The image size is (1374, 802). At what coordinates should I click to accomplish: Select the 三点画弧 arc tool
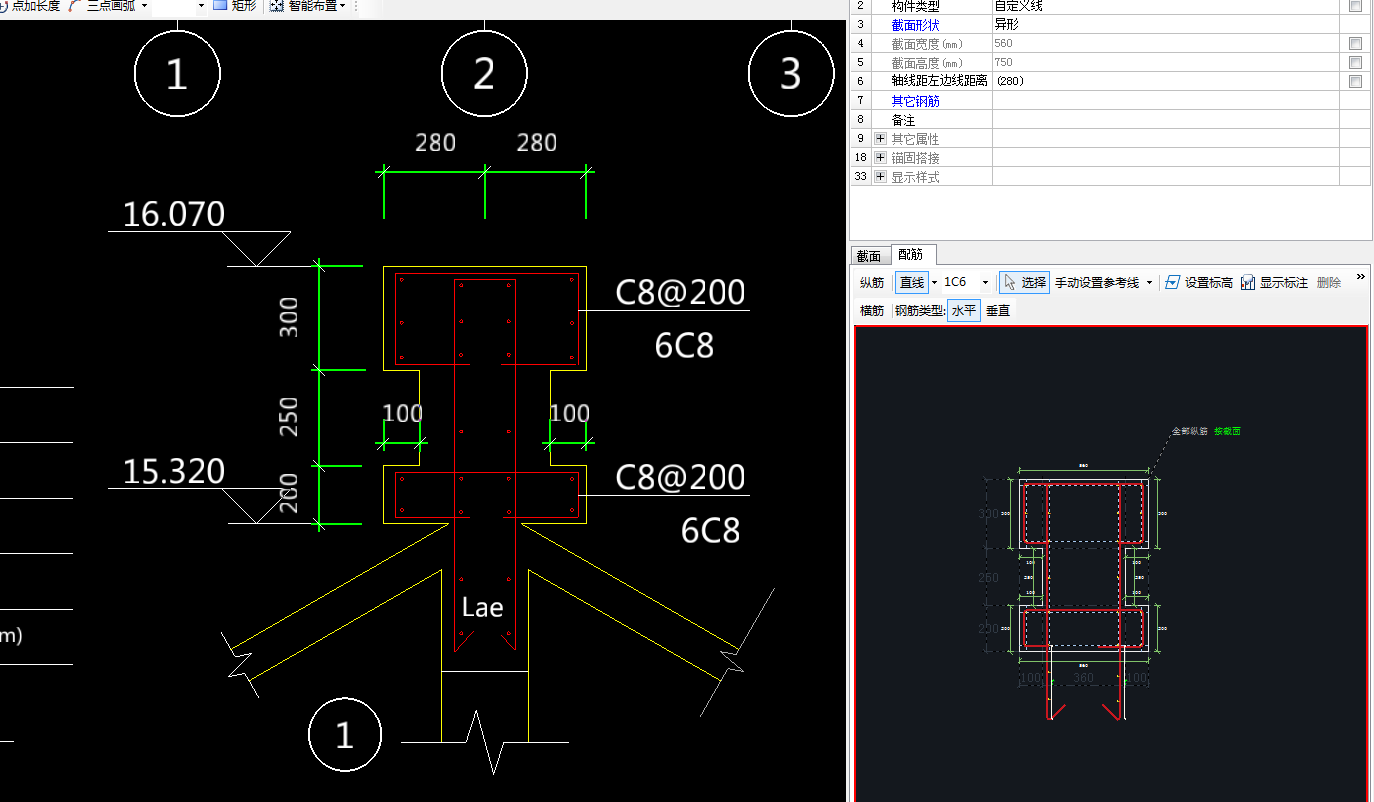click(x=102, y=5)
